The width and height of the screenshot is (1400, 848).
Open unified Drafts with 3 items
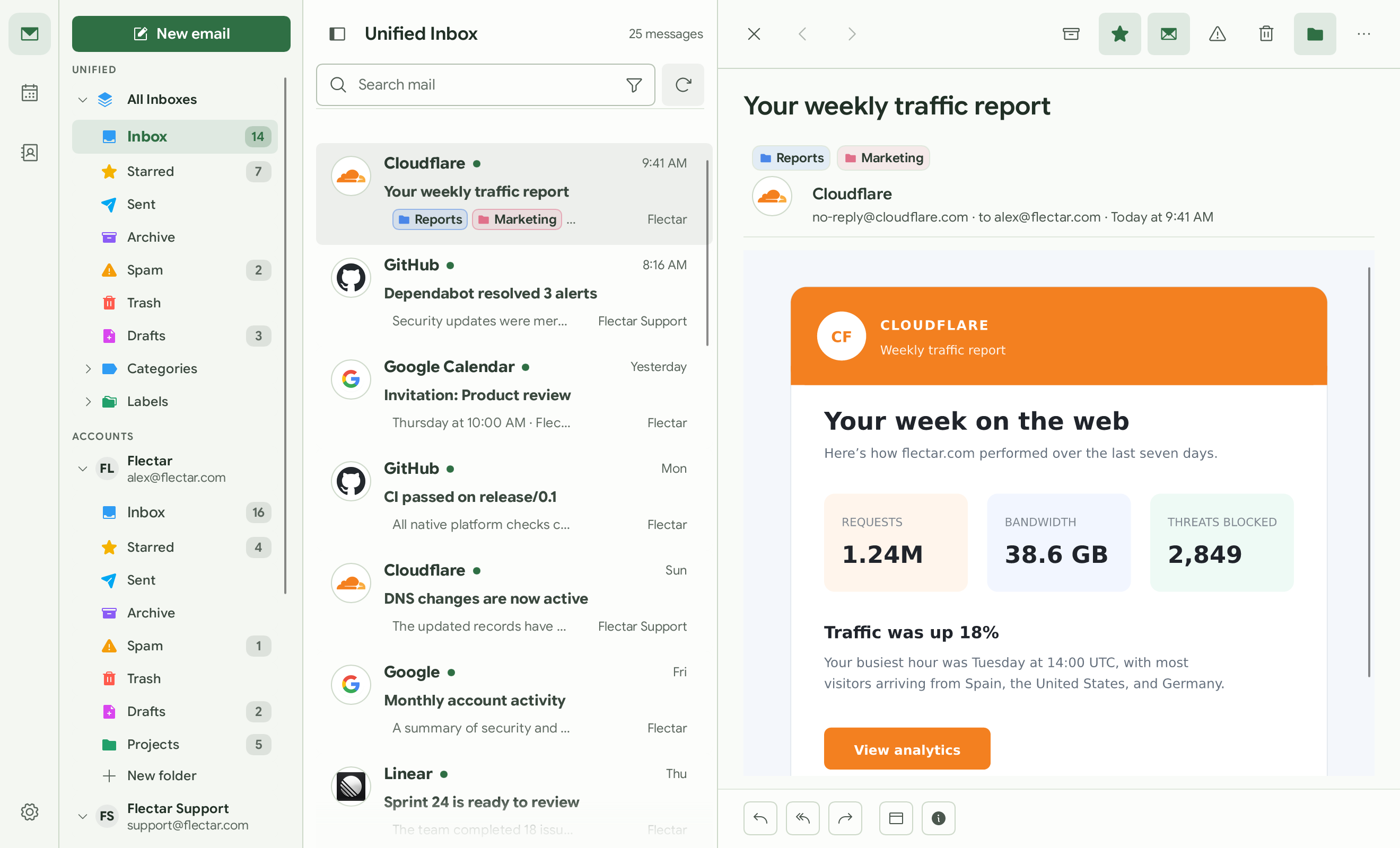175,335
